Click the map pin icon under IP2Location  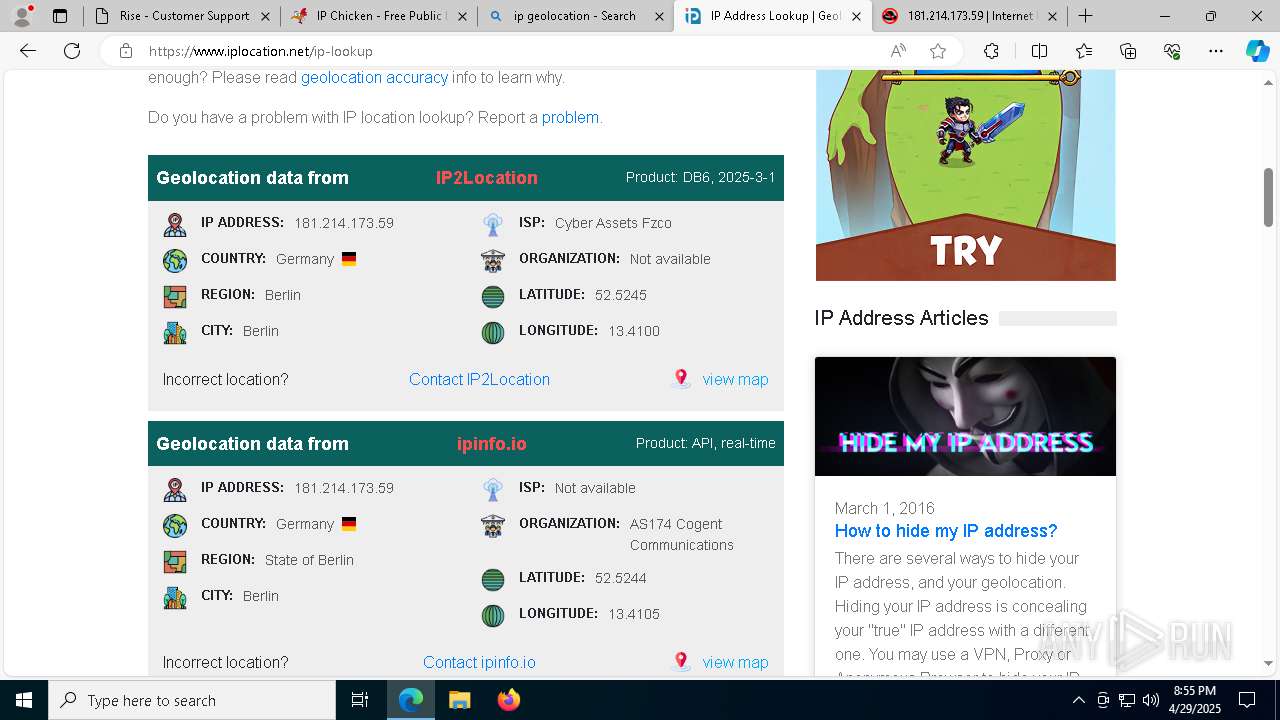pos(681,378)
